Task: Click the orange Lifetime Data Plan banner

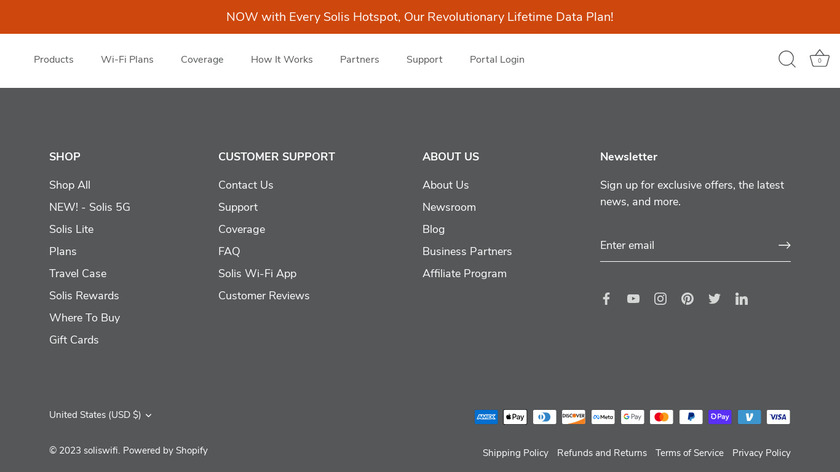Action: click(420, 17)
